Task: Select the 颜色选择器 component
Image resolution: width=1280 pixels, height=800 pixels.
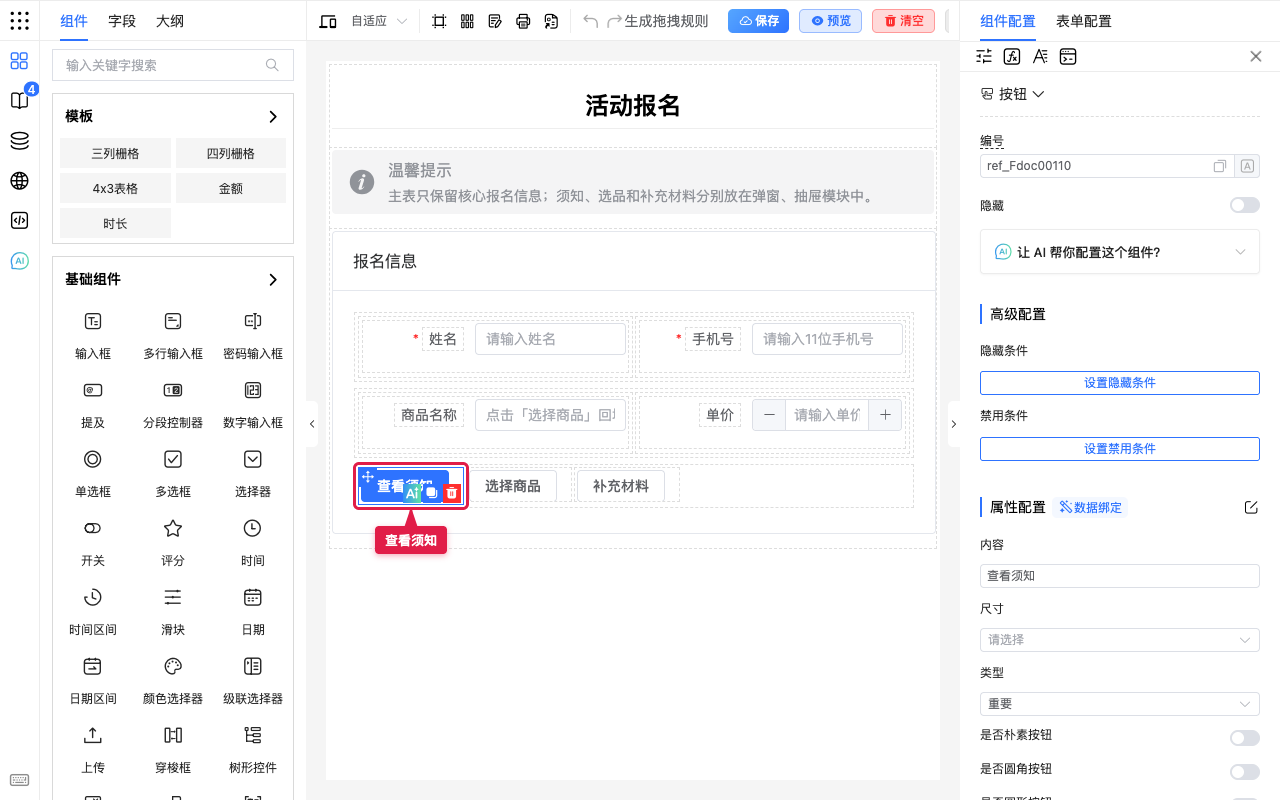Action: point(173,680)
